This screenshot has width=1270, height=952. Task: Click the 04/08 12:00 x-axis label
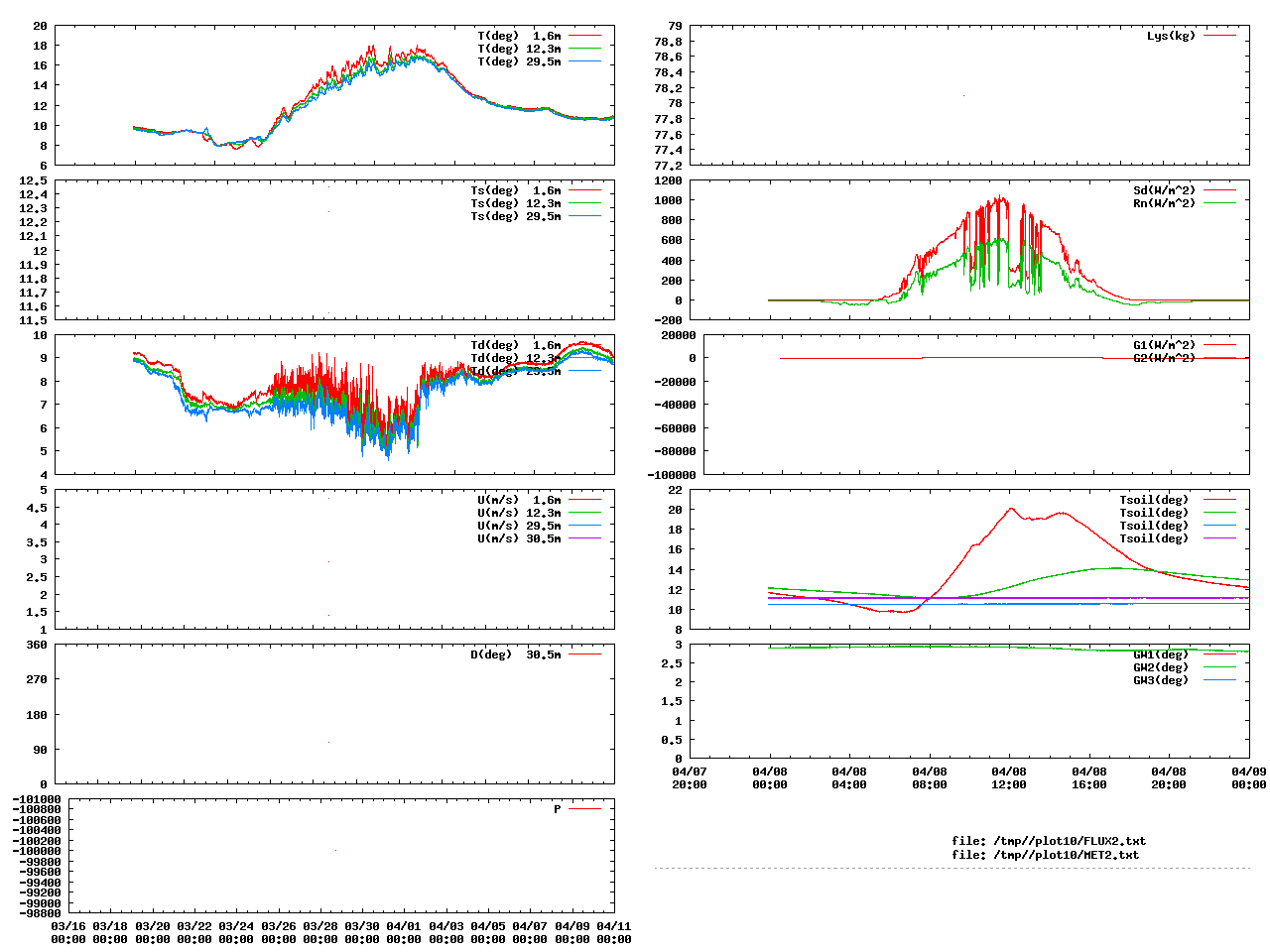(x=1009, y=777)
